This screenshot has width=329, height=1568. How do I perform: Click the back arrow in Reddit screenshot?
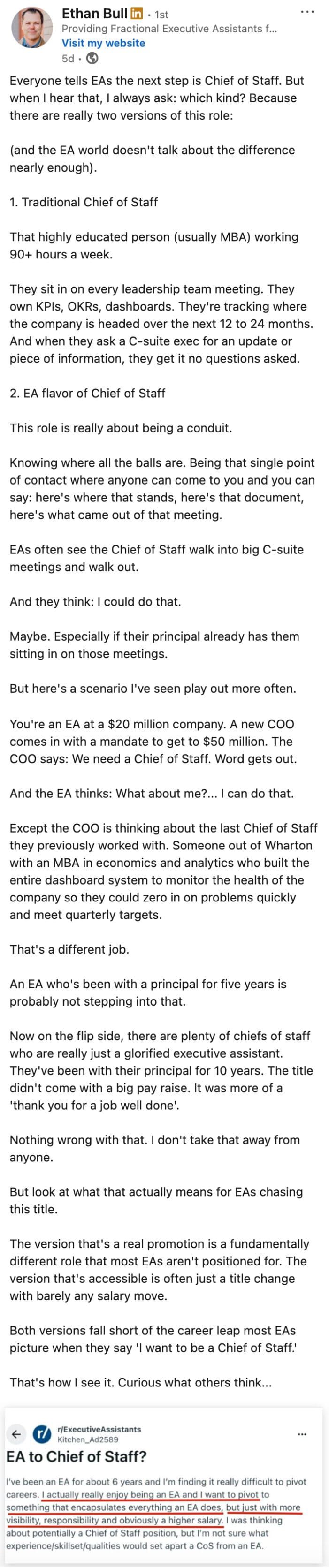click(x=17, y=1433)
